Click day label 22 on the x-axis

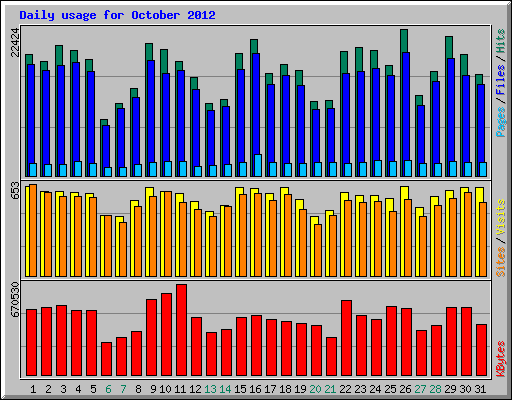[345, 389]
